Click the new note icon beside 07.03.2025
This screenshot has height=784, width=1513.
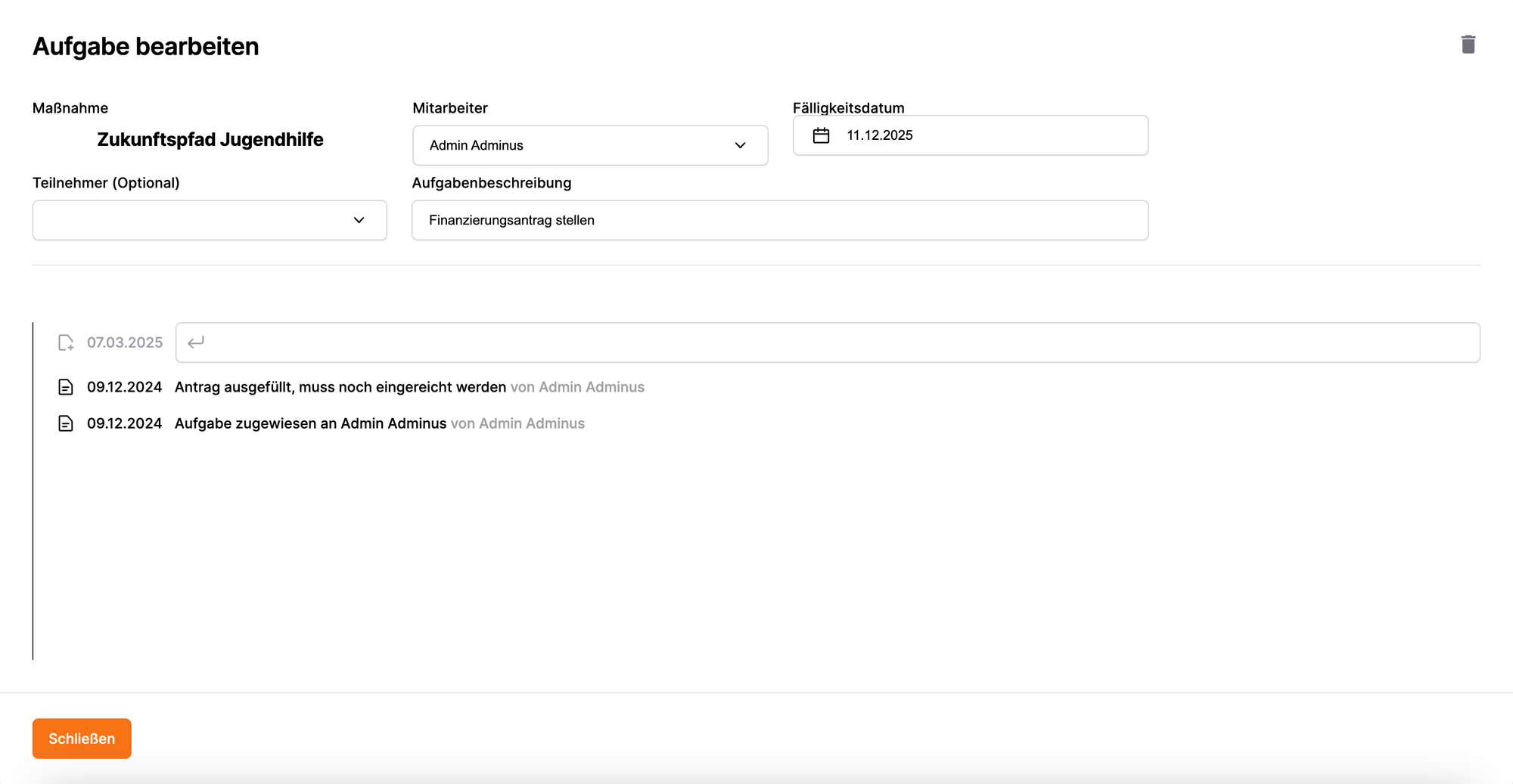click(x=66, y=342)
